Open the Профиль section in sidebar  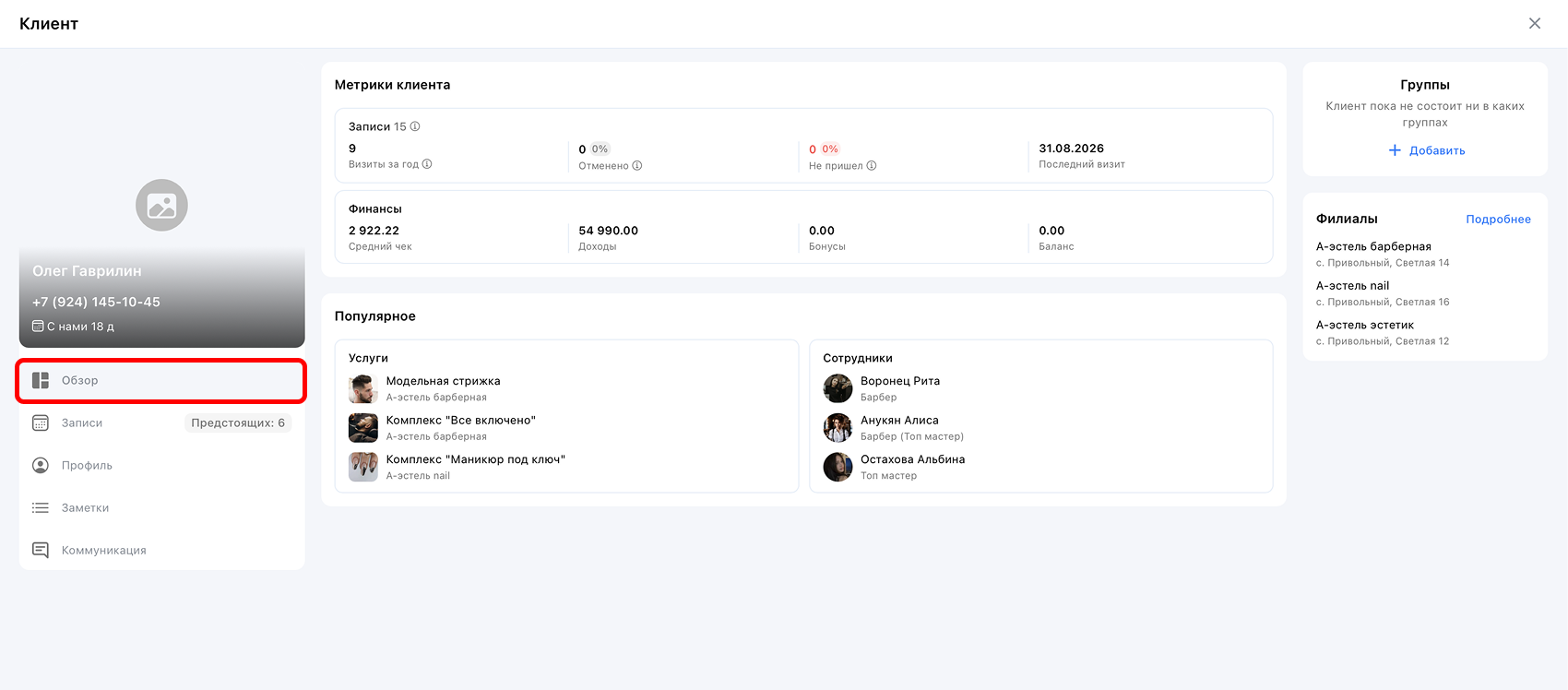click(x=161, y=466)
